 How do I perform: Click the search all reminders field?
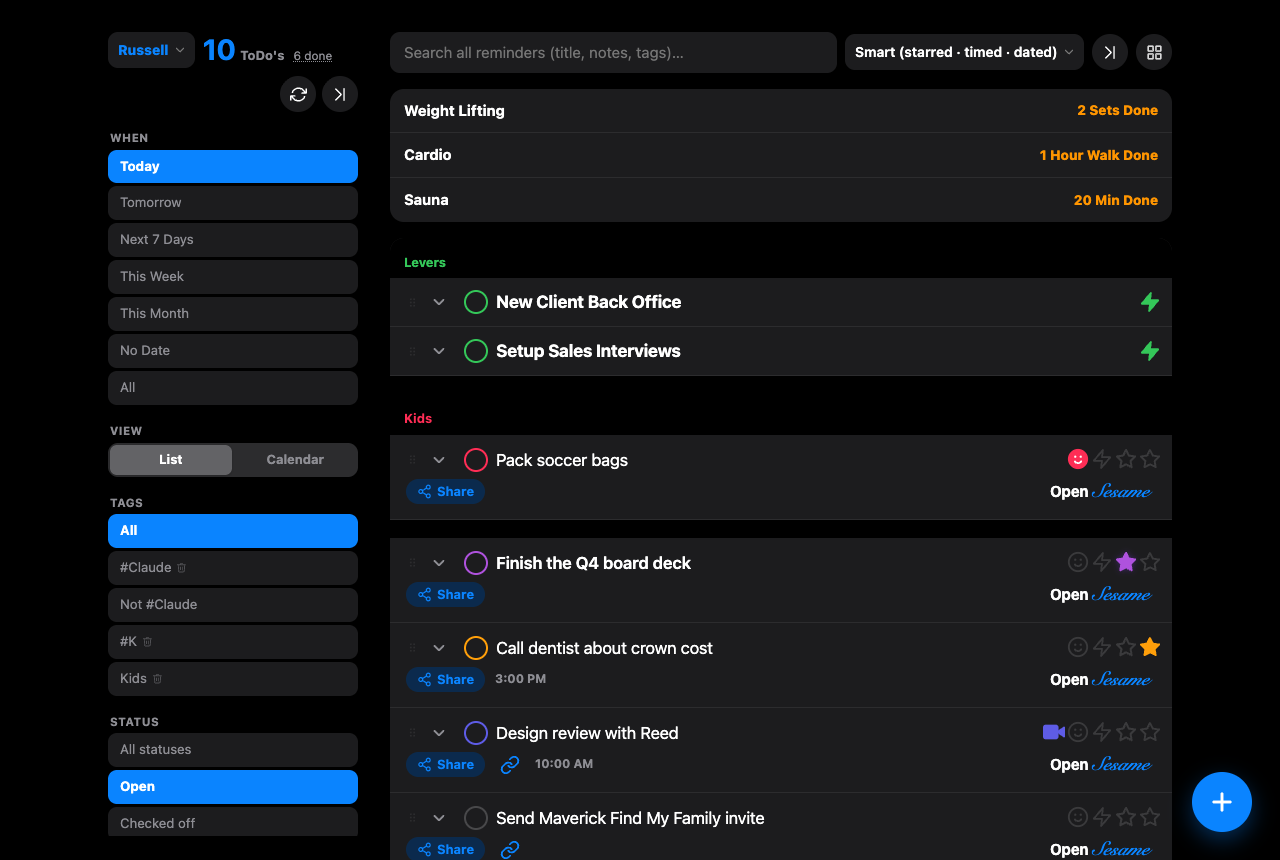(613, 52)
